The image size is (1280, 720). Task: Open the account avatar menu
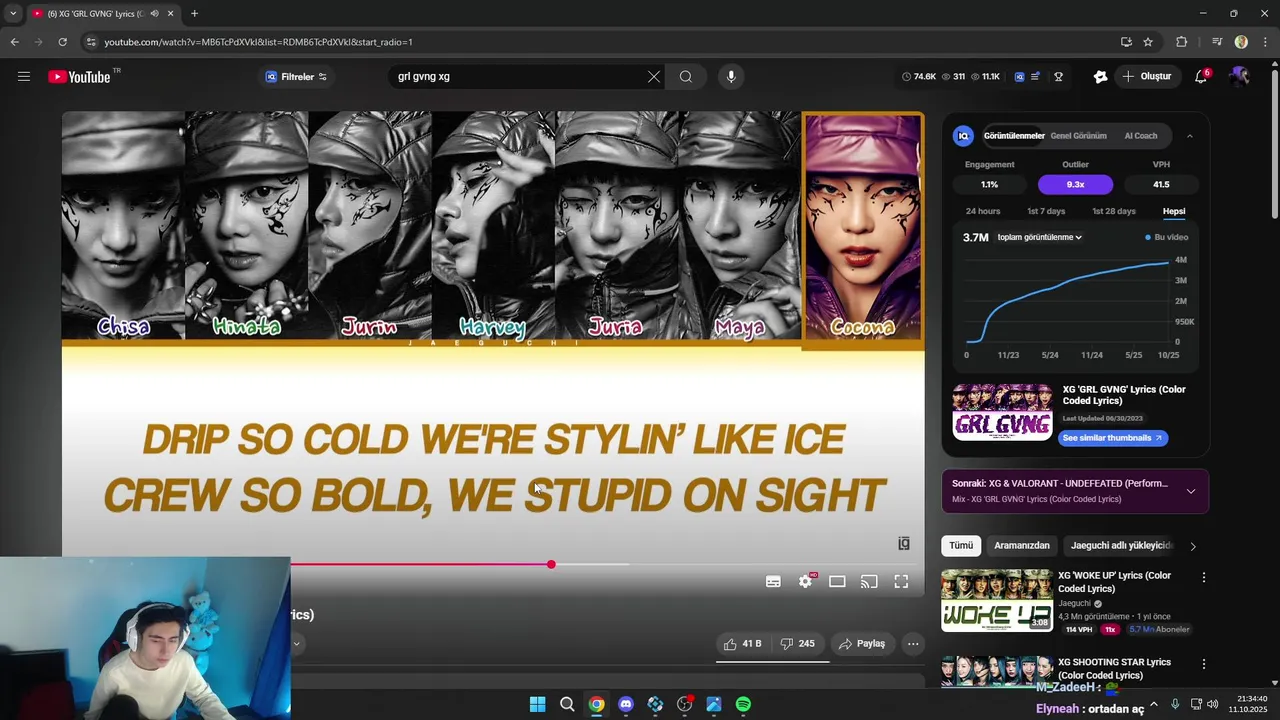pos(1240,77)
